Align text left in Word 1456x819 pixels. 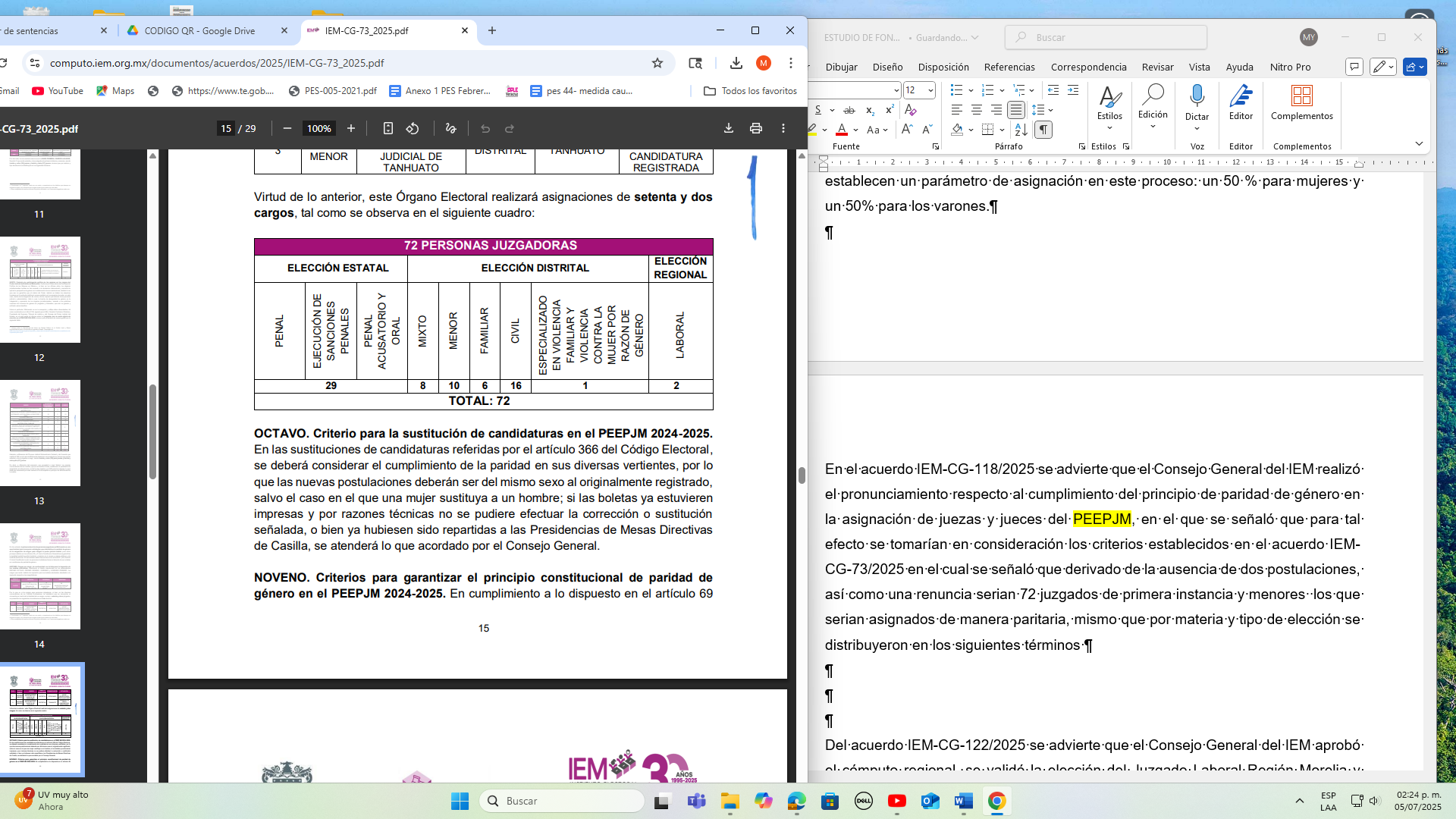click(x=957, y=110)
